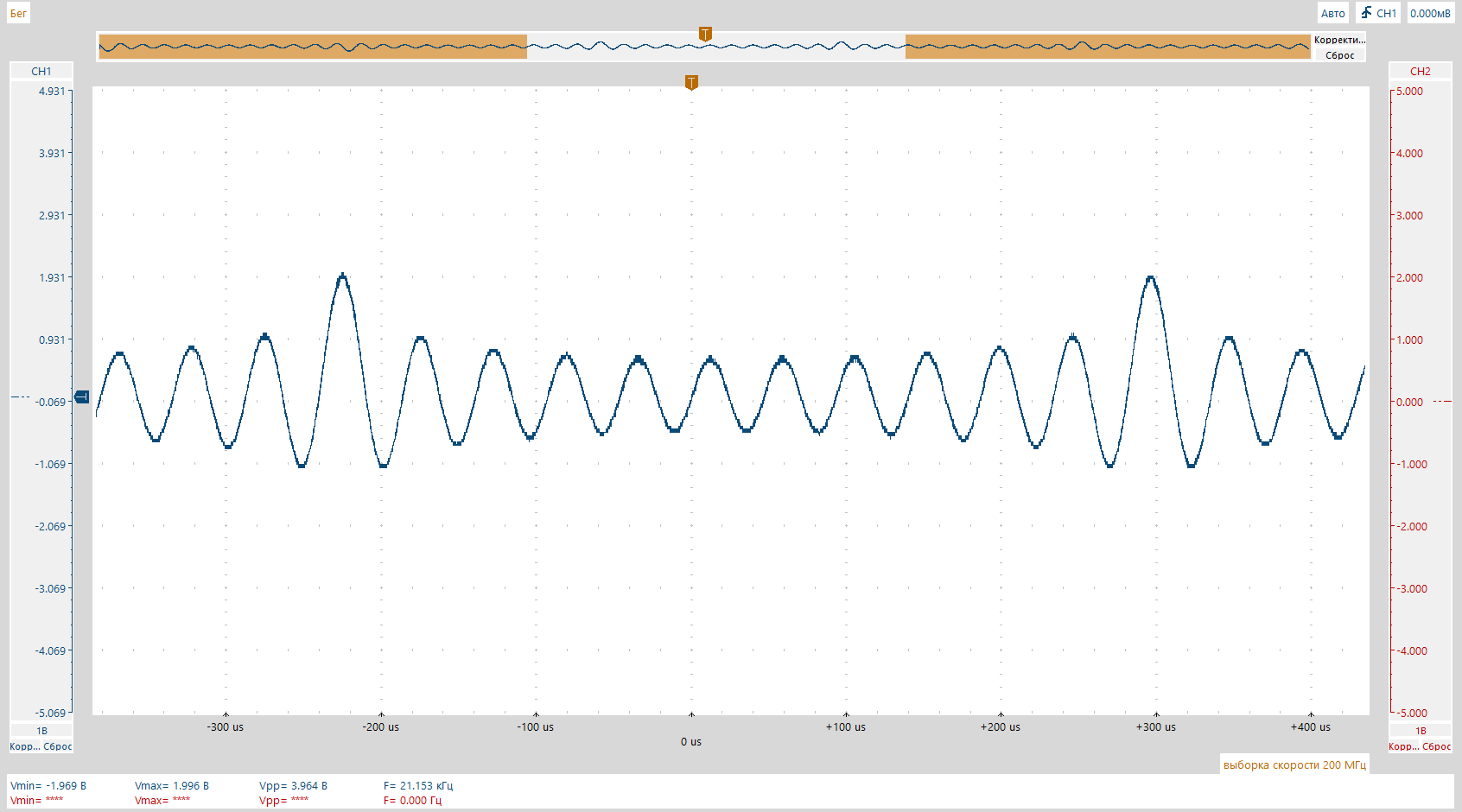The height and width of the screenshot is (812, 1462).
Task: Click the выборка скорости 200 МГц label
Action: pos(1294,764)
